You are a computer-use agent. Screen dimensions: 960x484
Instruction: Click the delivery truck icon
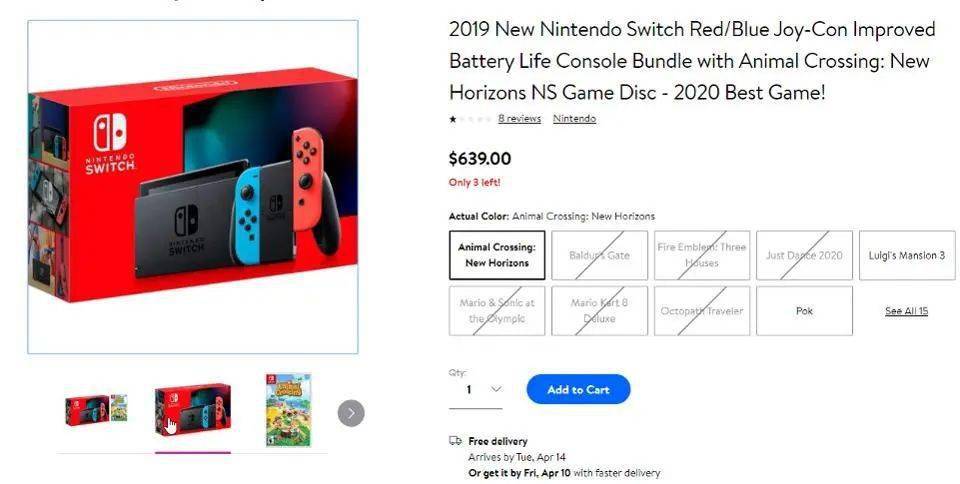[456, 441]
